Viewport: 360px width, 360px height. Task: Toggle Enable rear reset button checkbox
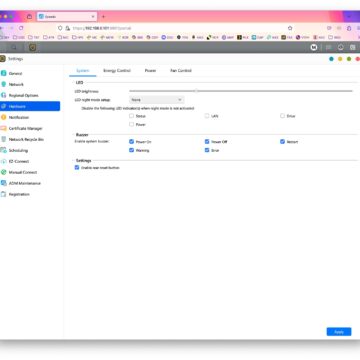pyautogui.click(x=77, y=168)
